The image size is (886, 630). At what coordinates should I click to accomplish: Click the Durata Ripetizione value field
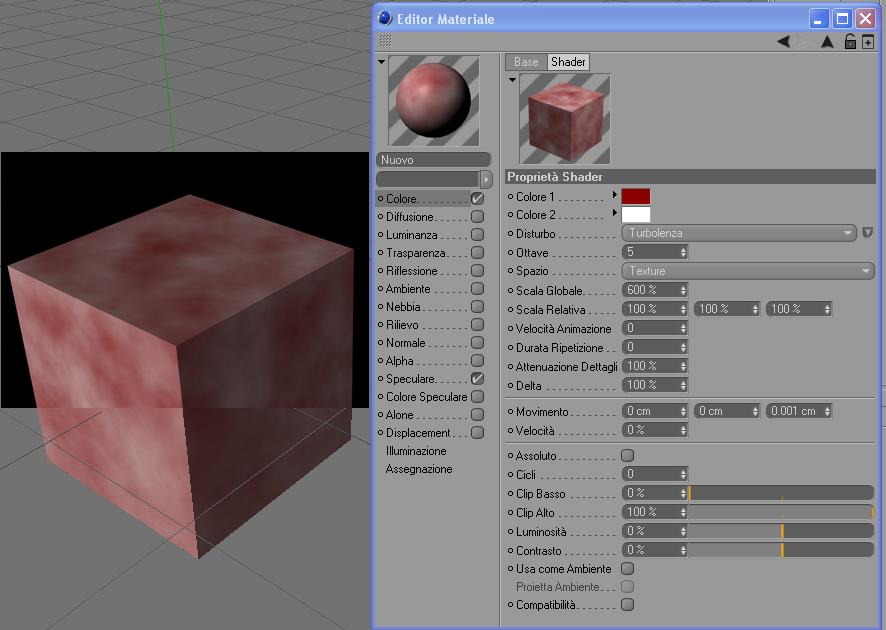coord(654,347)
